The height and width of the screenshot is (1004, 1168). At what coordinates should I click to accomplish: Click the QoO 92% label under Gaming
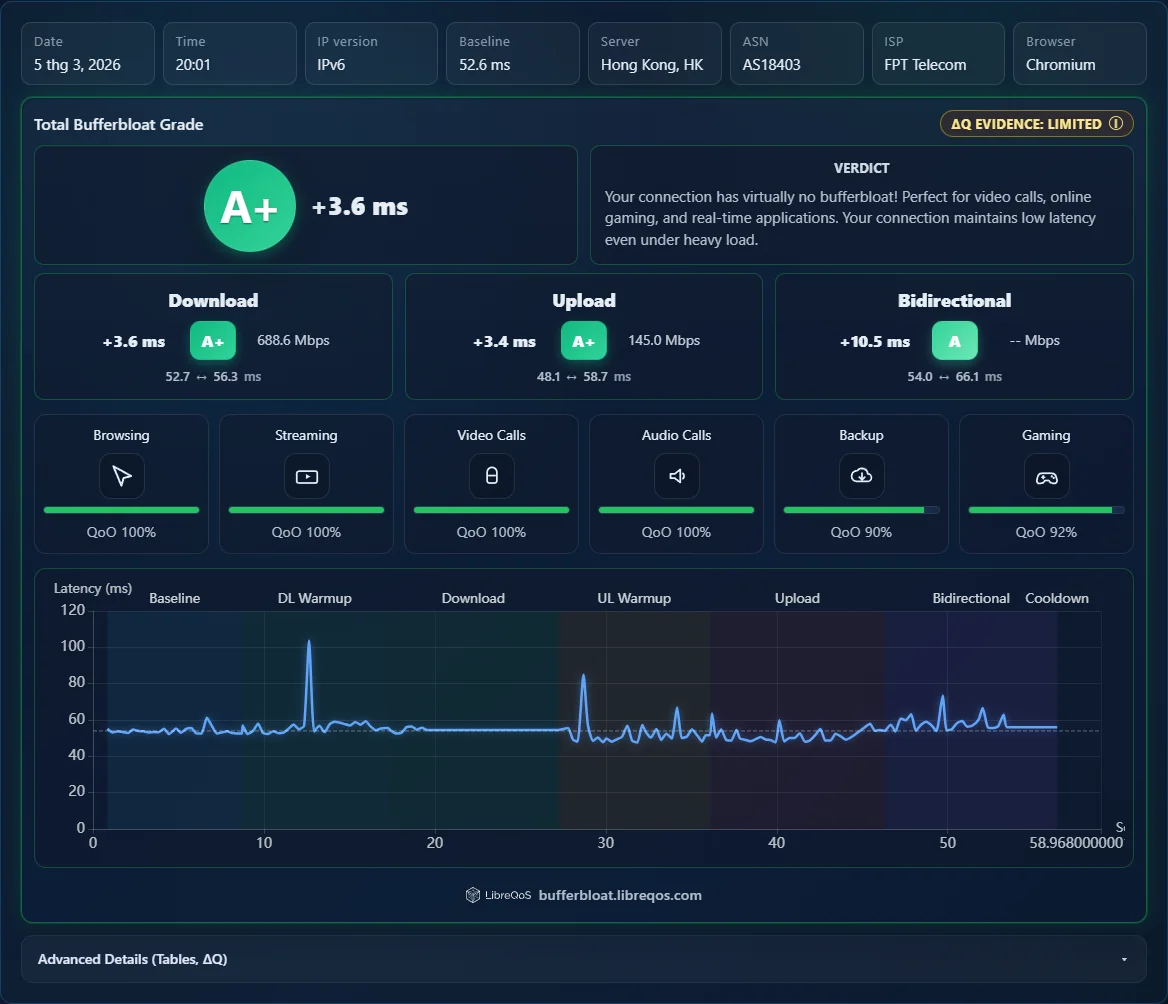point(1047,533)
